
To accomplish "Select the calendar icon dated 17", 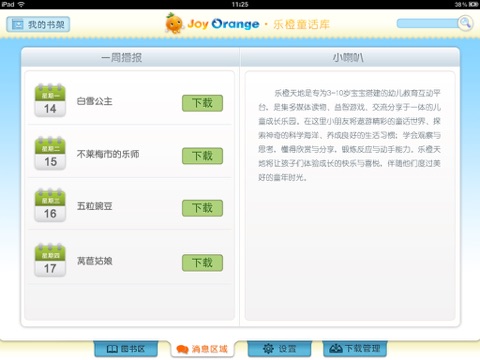I will (x=50, y=260).
